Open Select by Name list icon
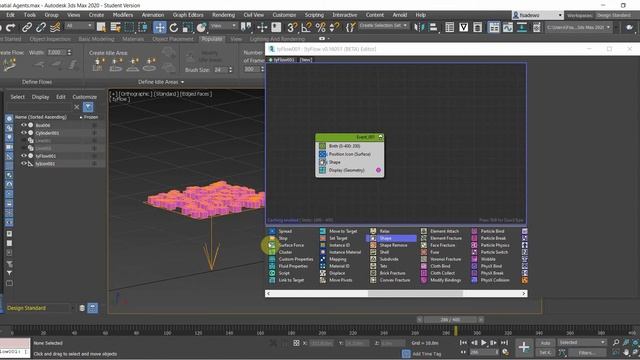The image size is (640, 360). pyautogui.click(x=116, y=27)
